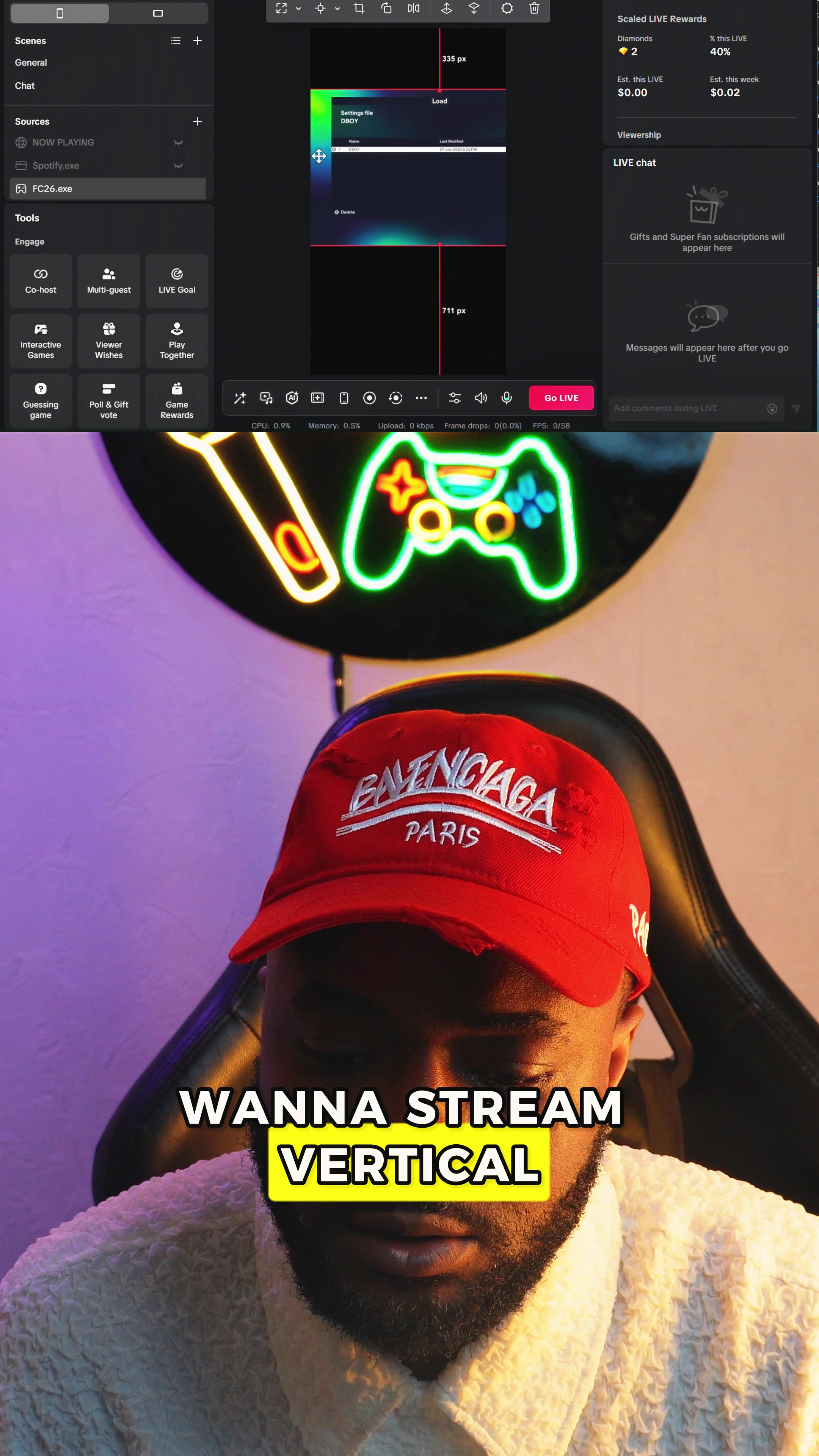Open the video enhancement filmstrip icon
Viewport: 819px width, 1456px height.
pyautogui.click(x=318, y=398)
